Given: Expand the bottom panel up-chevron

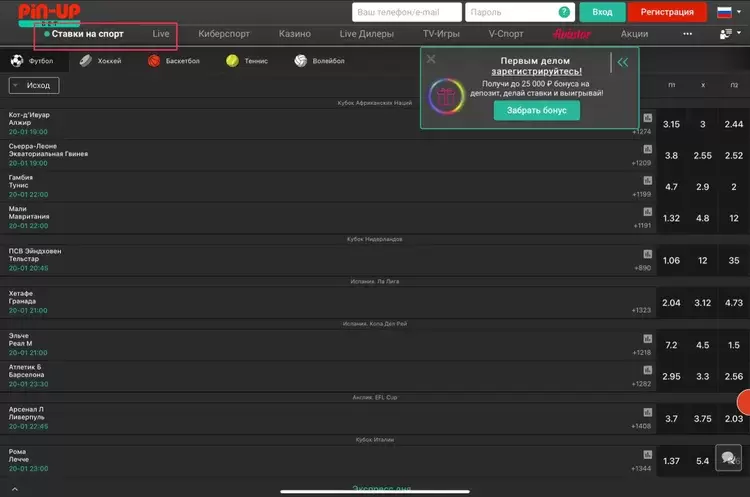Looking at the screenshot, I should pyautogui.click(x=15, y=489).
